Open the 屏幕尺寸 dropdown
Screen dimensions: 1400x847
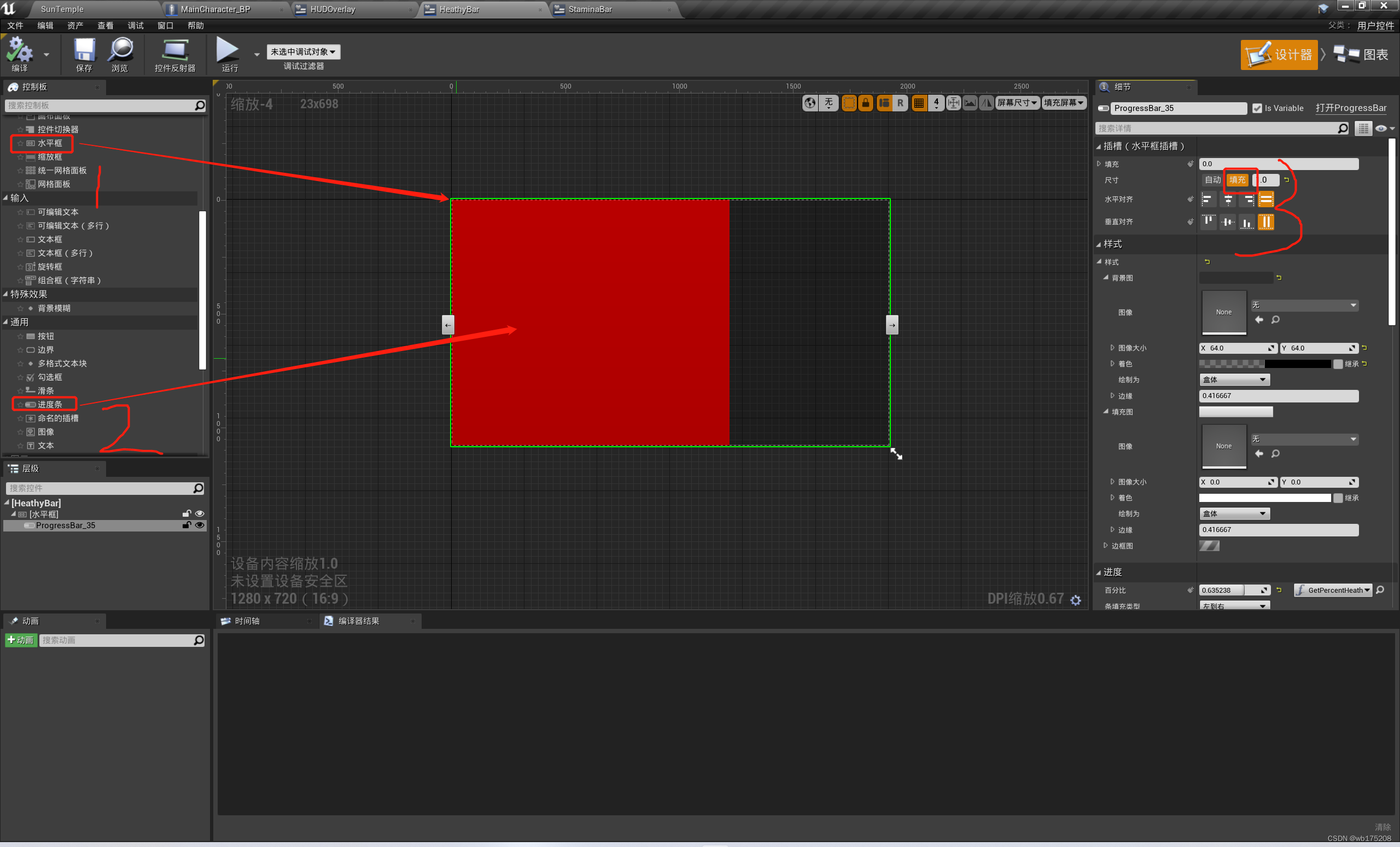(1018, 103)
